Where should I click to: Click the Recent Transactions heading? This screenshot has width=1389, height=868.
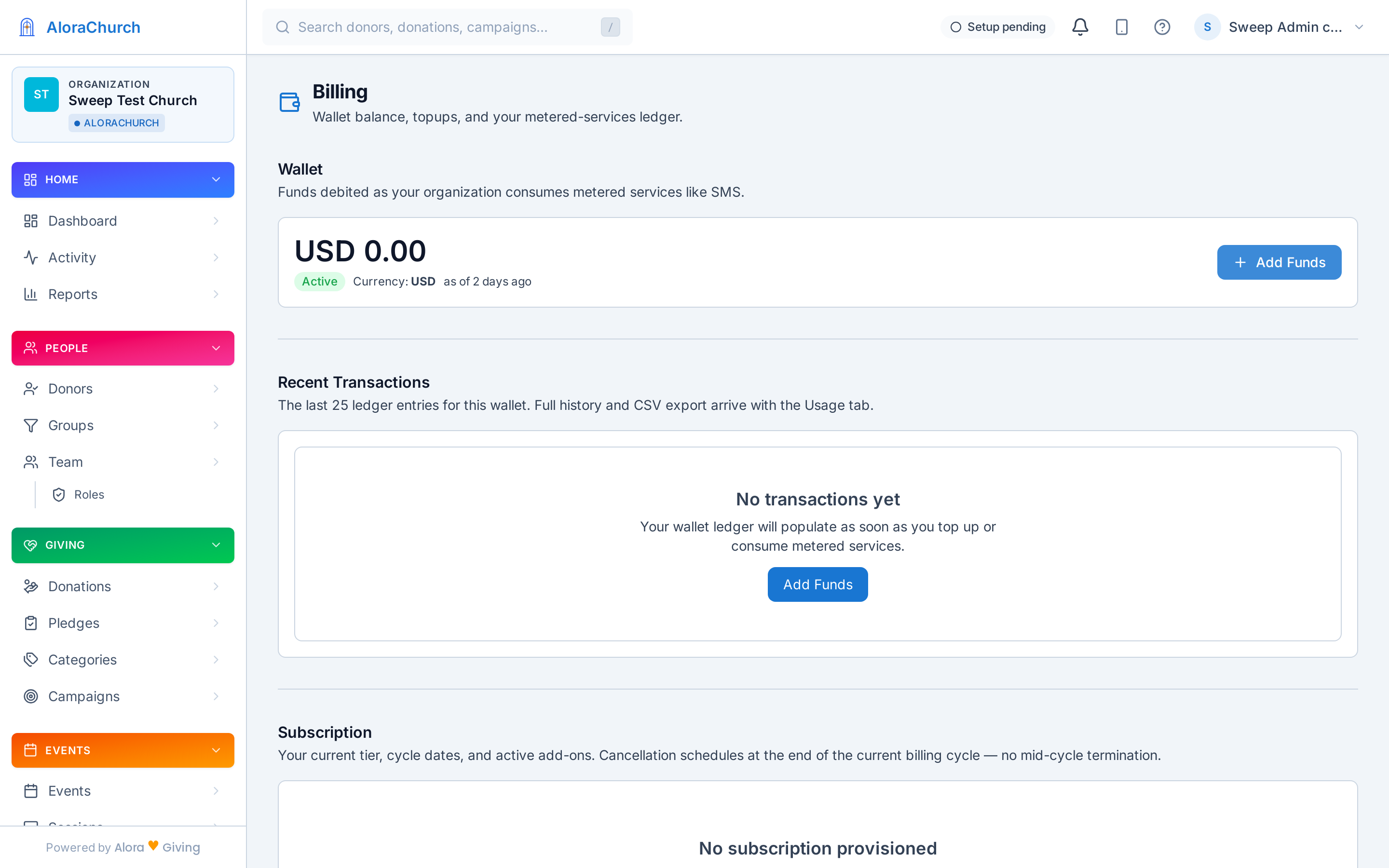354,382
